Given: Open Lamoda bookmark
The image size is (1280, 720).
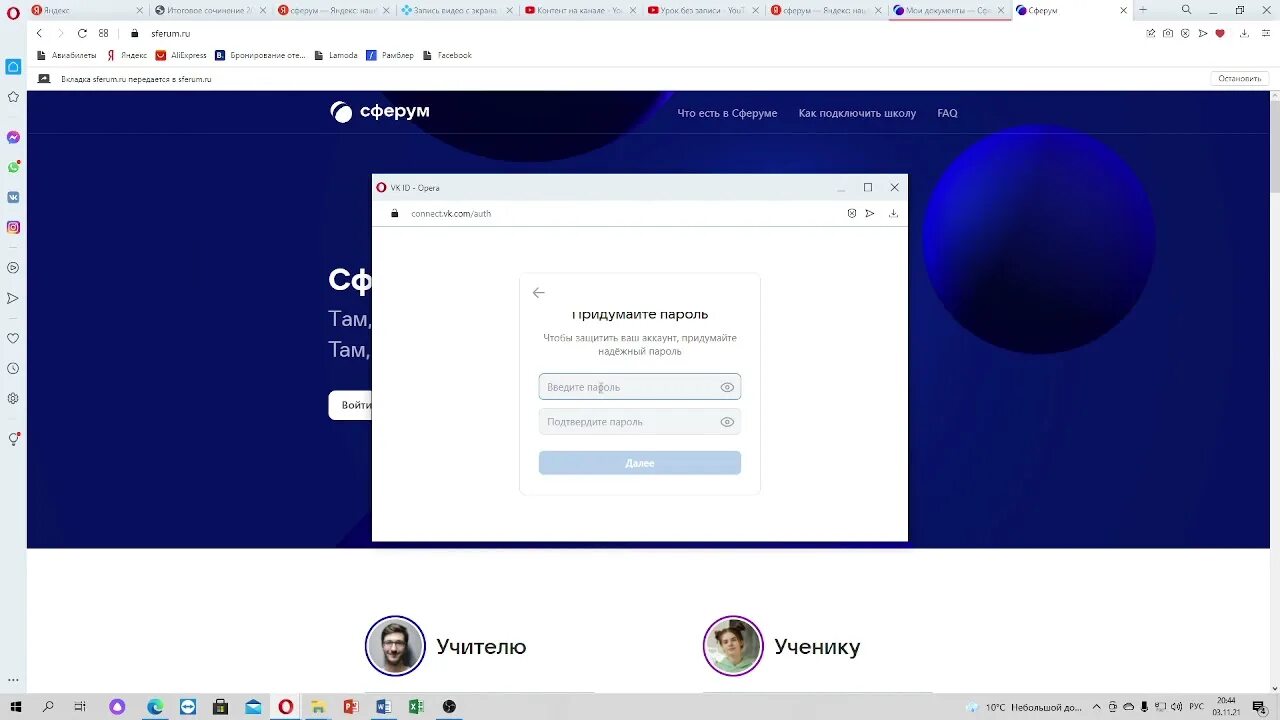Looking at the screenshot, I should tap(336, 55).
